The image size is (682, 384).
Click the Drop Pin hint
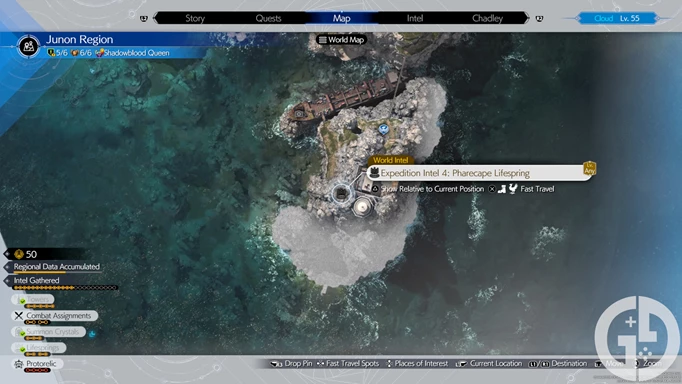[298, 364]
